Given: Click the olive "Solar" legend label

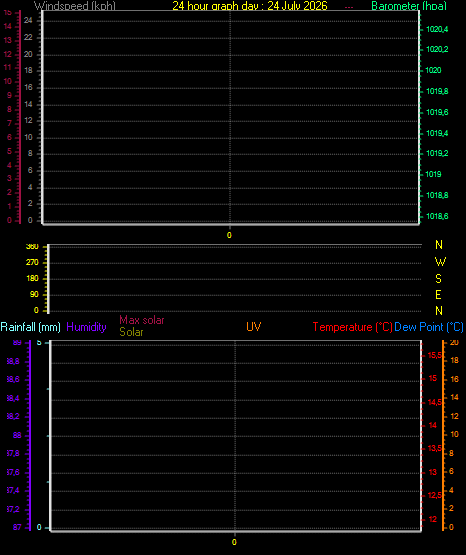Looking at the screenshot, I should pos(131,332).
